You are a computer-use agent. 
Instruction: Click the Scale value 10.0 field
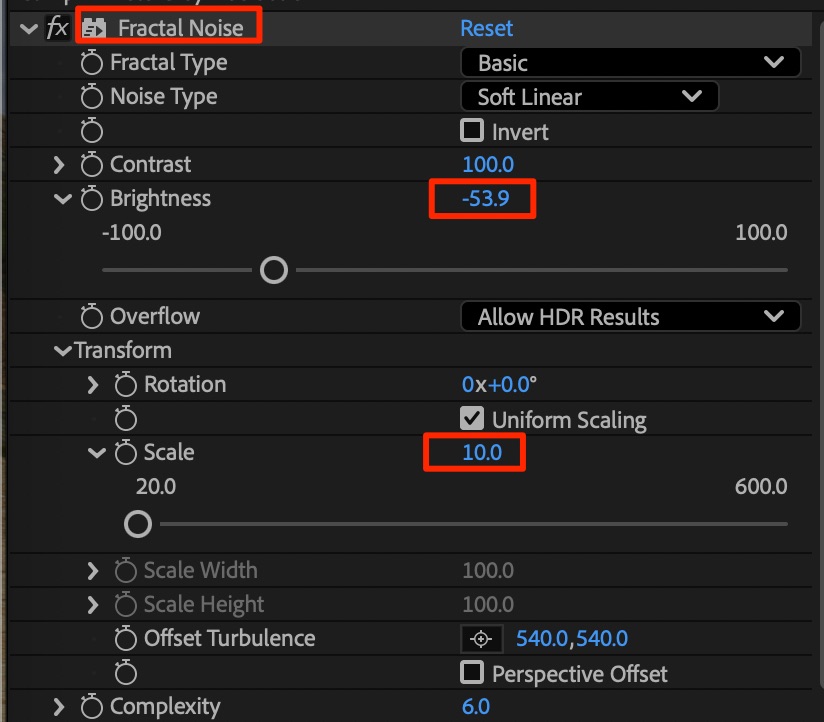[x=481, y=453]
